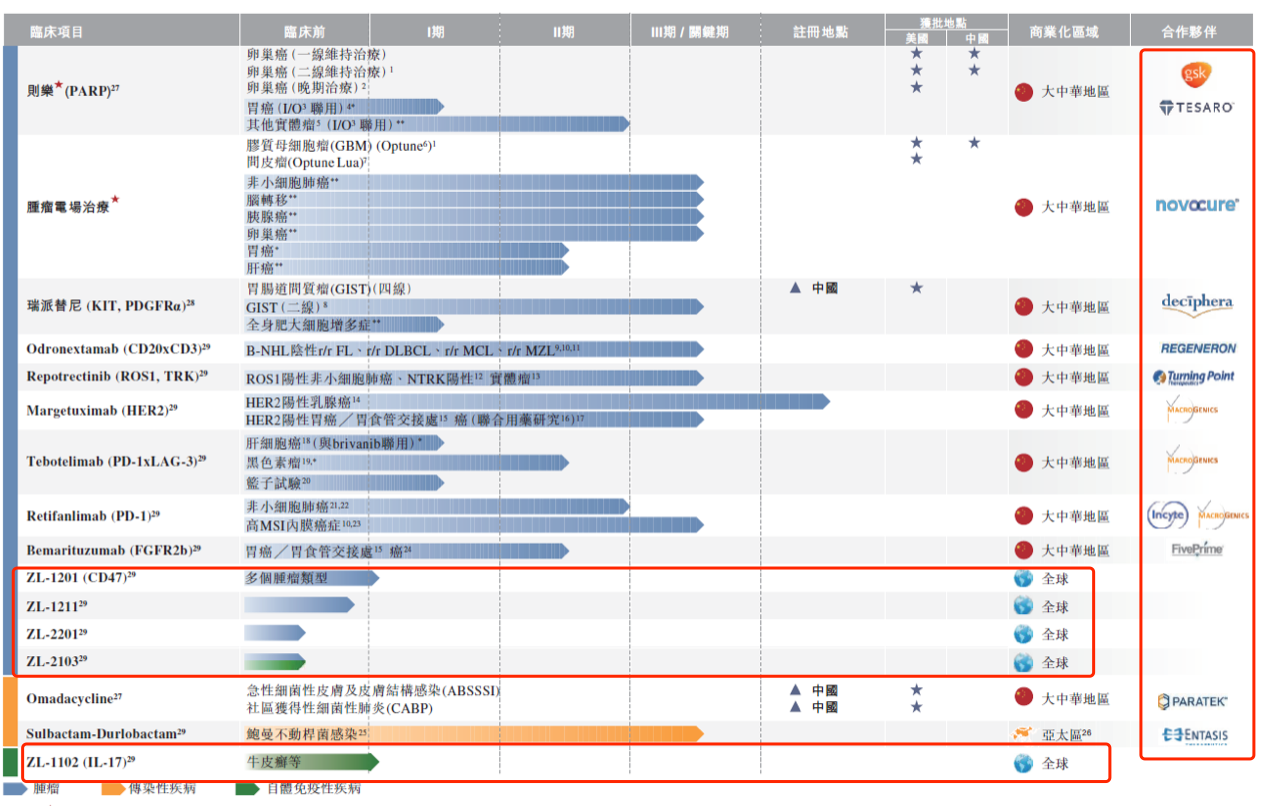The width and height of the screenshot is (1265, 806).
Task: Click 大中華地區 label in Retifanlimab row
Action: point(1075,516)
